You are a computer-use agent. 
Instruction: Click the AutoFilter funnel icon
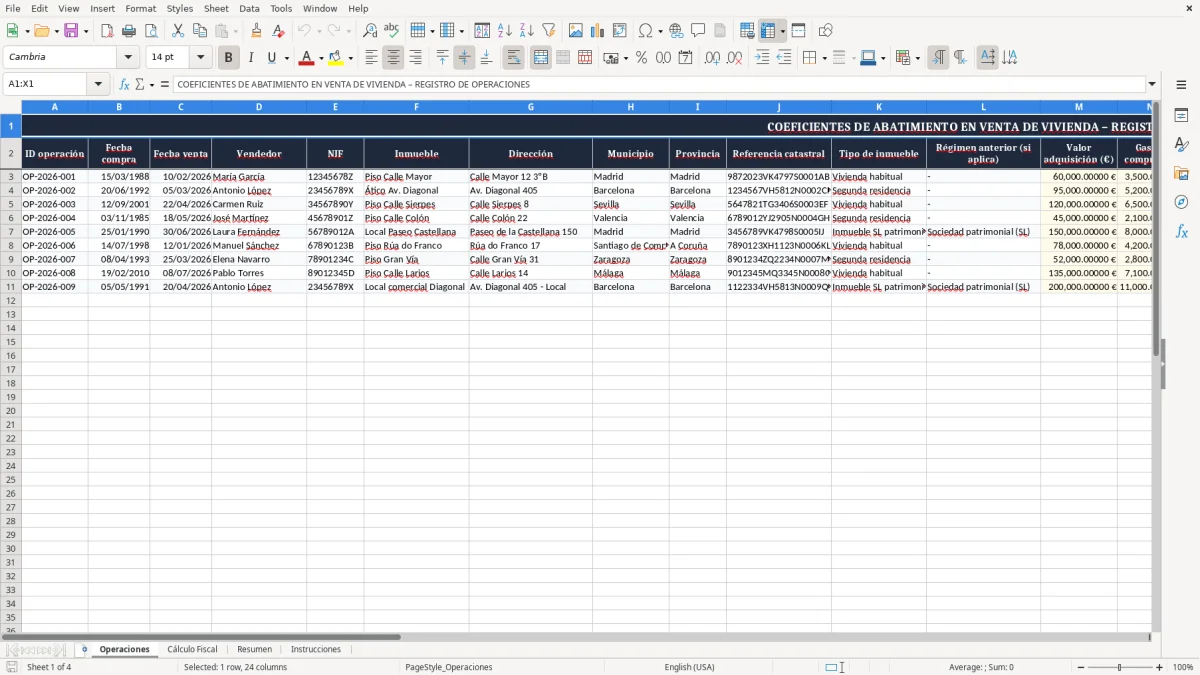point(549,31)
